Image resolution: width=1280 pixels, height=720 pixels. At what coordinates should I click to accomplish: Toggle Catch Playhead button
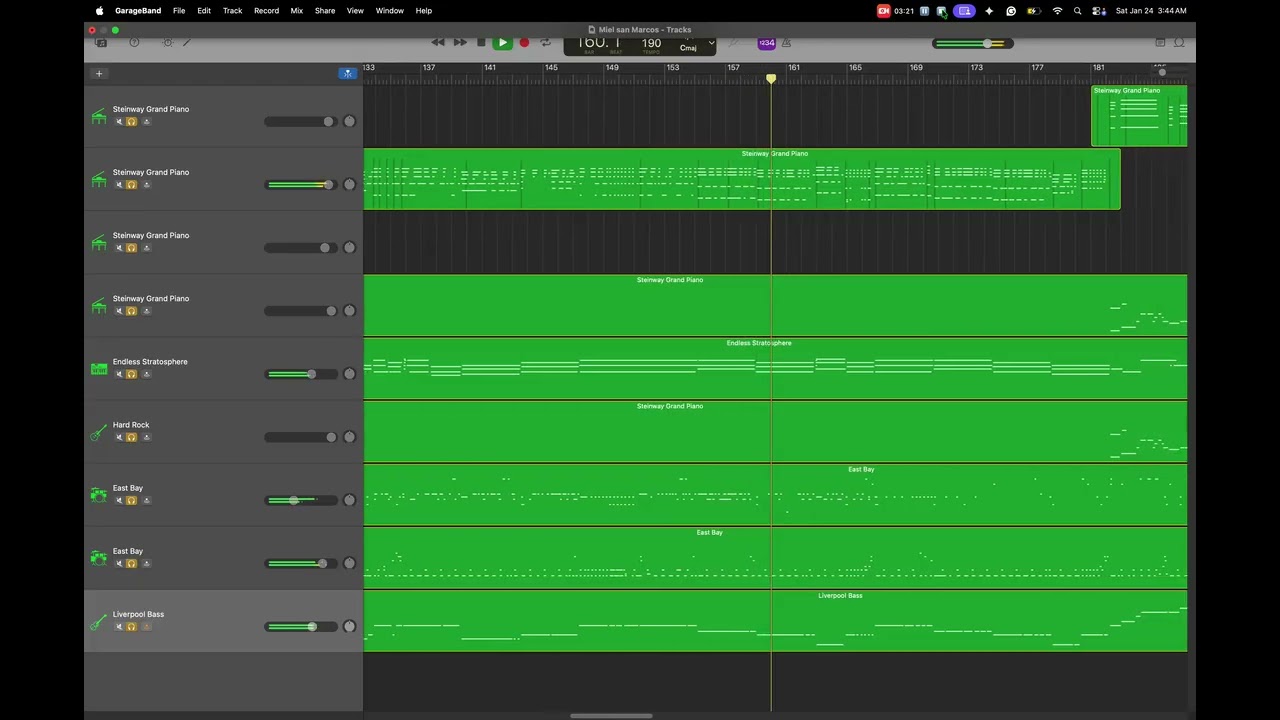347,74
